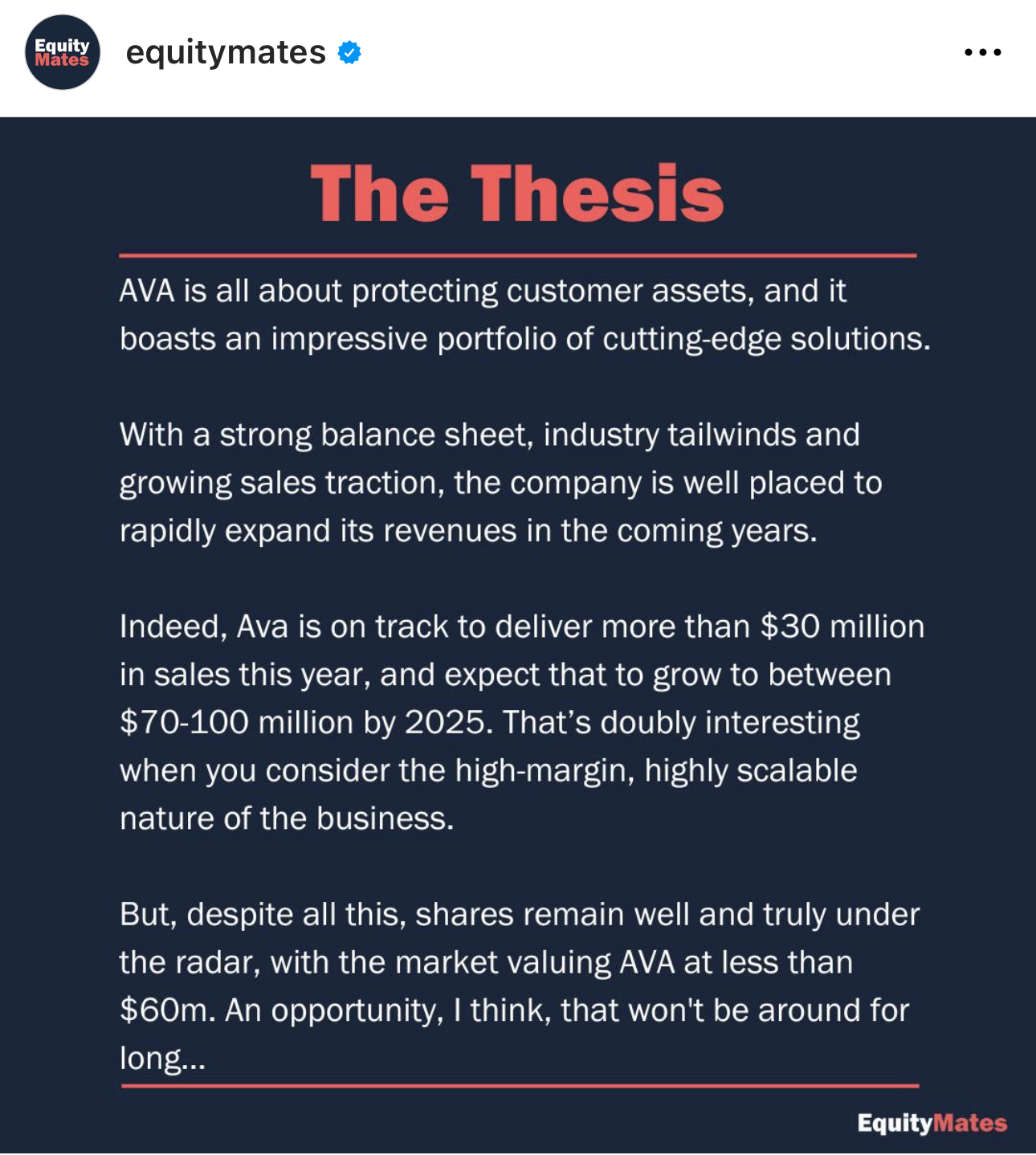Click "The Thesis" heading

pos(517,194)
